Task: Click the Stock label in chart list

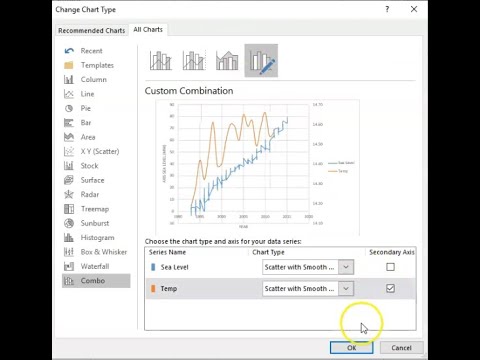Action: click(x=89, y=166)
